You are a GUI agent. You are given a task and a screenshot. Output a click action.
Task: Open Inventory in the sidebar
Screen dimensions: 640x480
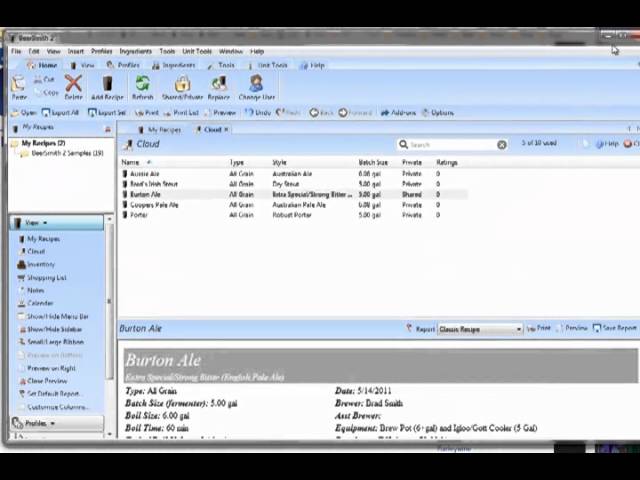[x=36, y=264]
